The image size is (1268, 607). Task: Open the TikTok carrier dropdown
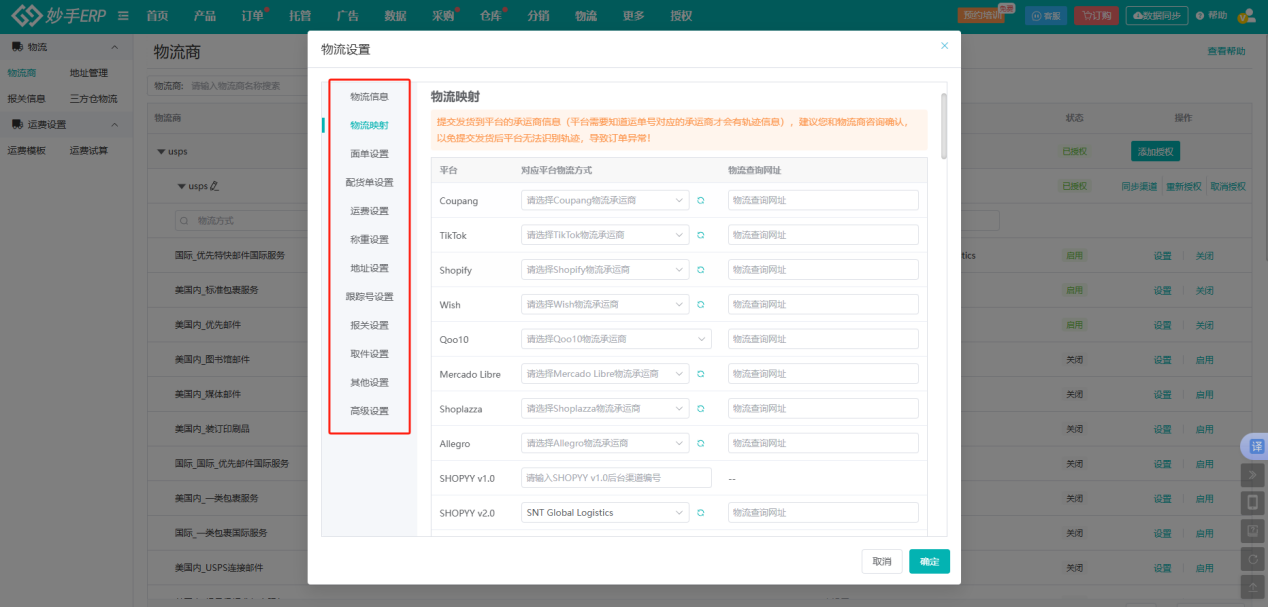pyautogui.click(x=605, y=235)
